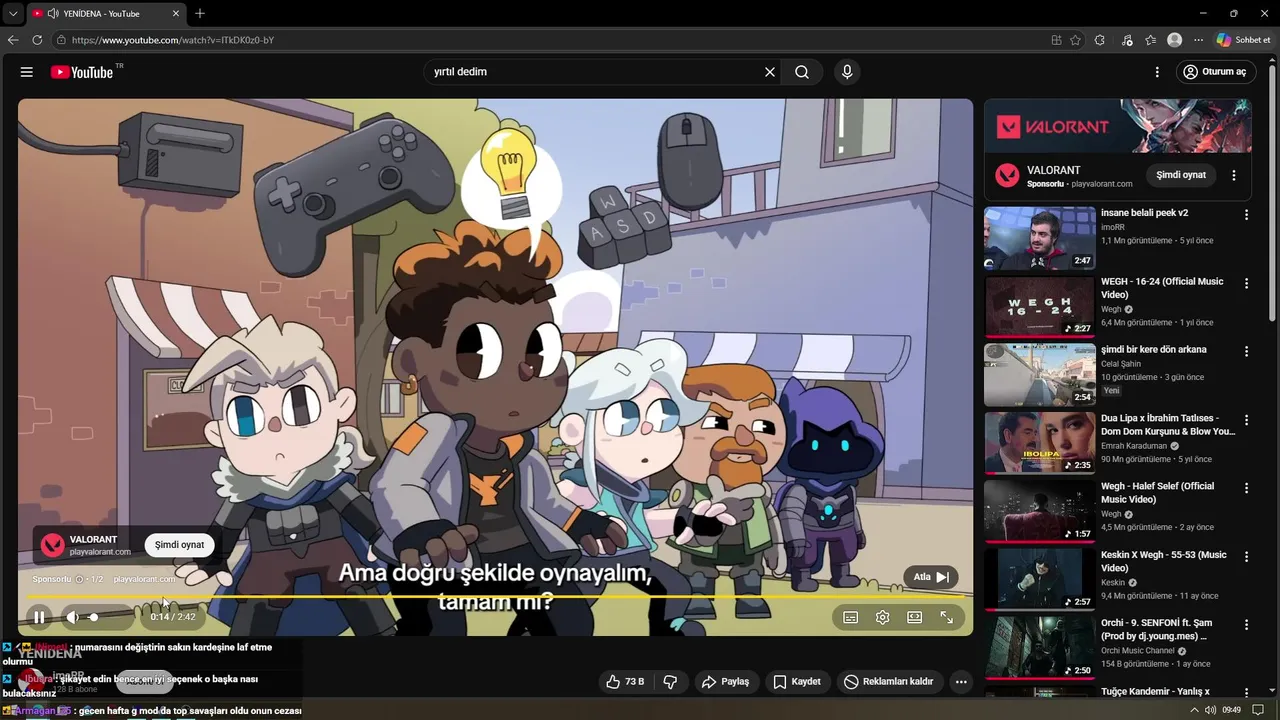Open player settings gear

883,617
